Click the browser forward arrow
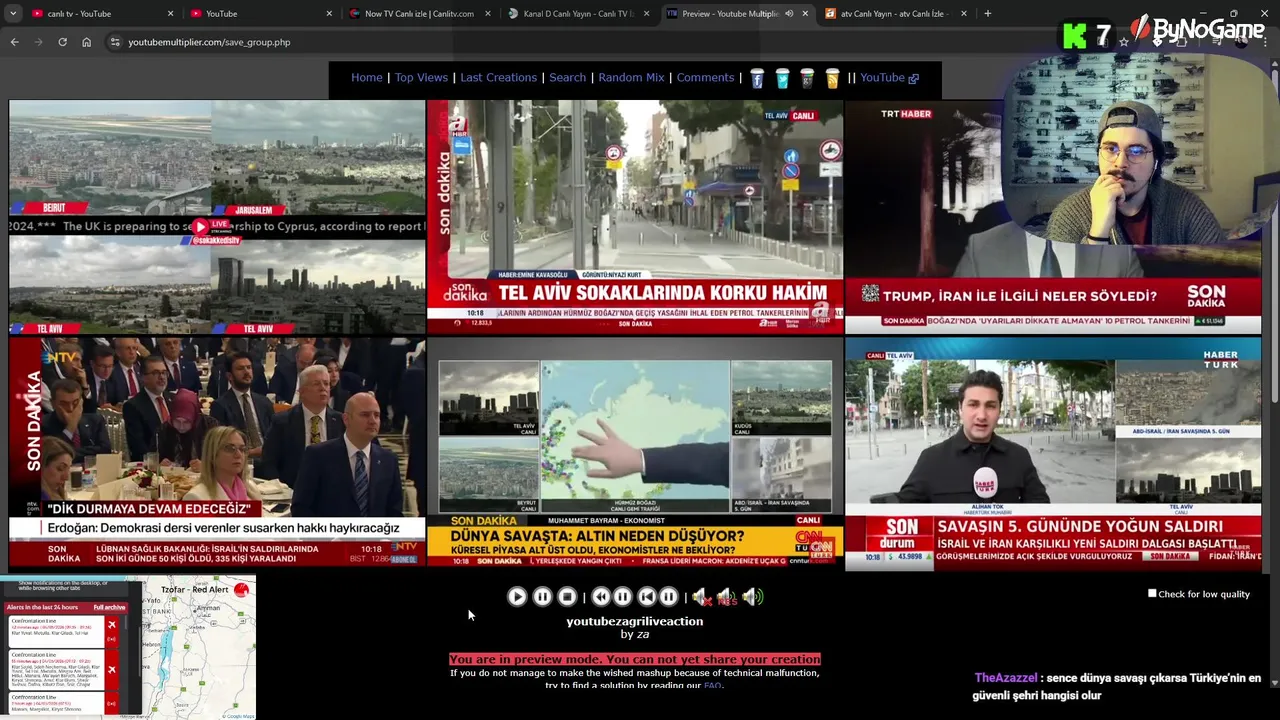 pyautogui.click(x=38, y=42)
